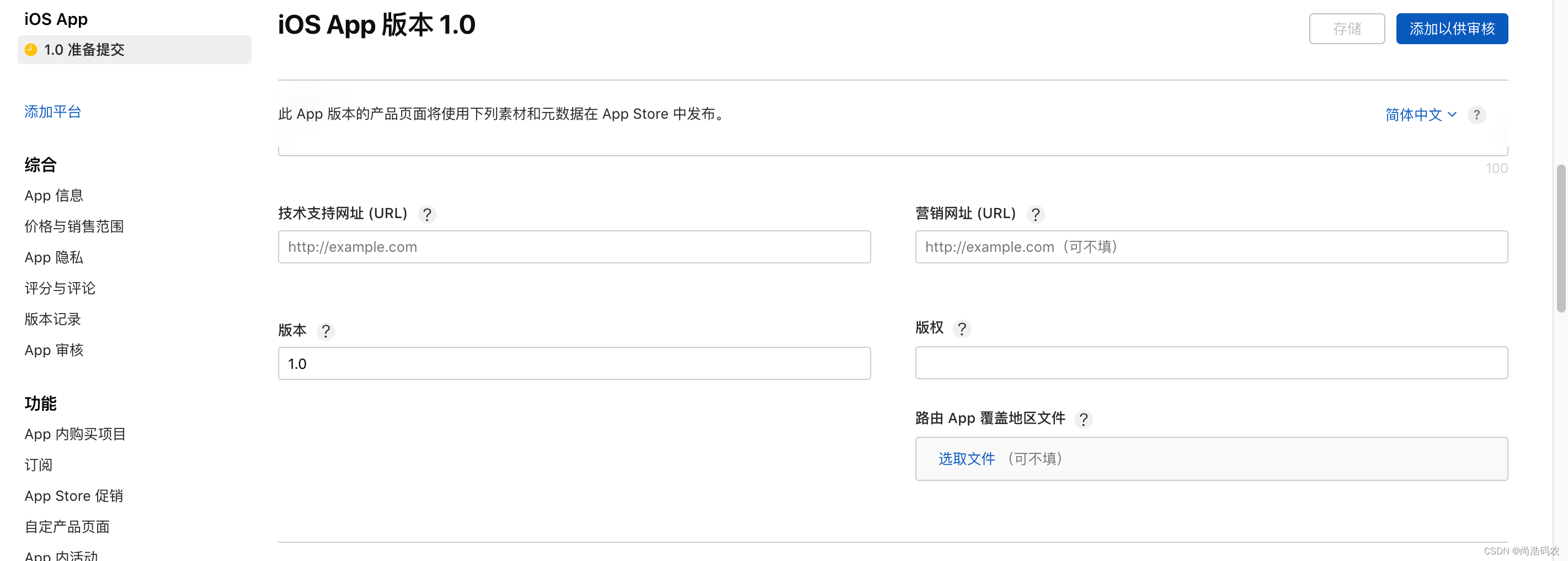Click 选取文件 to upload a file
Screen dimensions: 1568x561
click(x=966, y=459)
